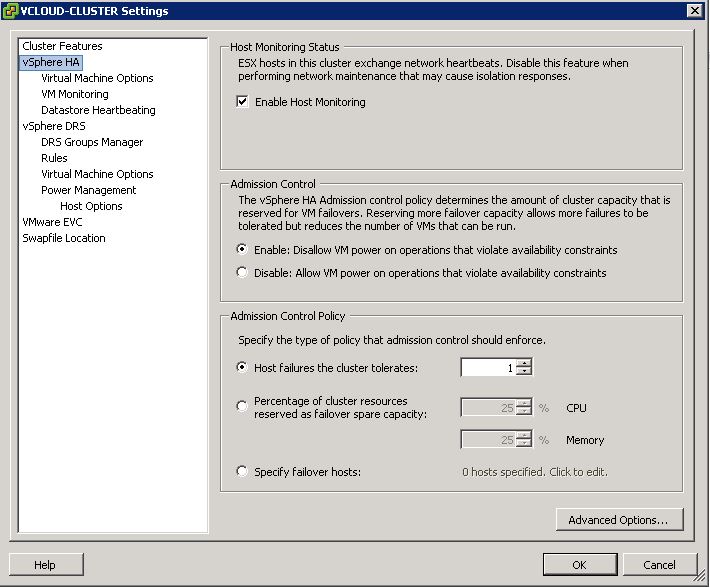
Task: Close the VCLOUD-CLUSTER Settings window
Action: [x=695, y=10]
